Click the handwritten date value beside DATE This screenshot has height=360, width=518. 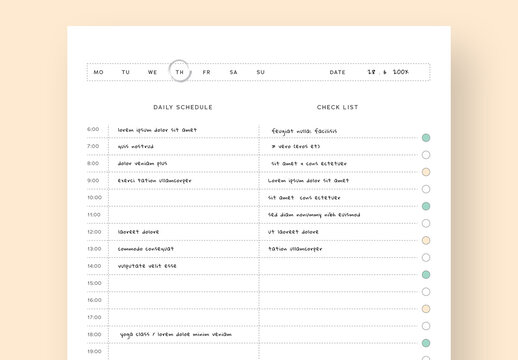[388, 72]
